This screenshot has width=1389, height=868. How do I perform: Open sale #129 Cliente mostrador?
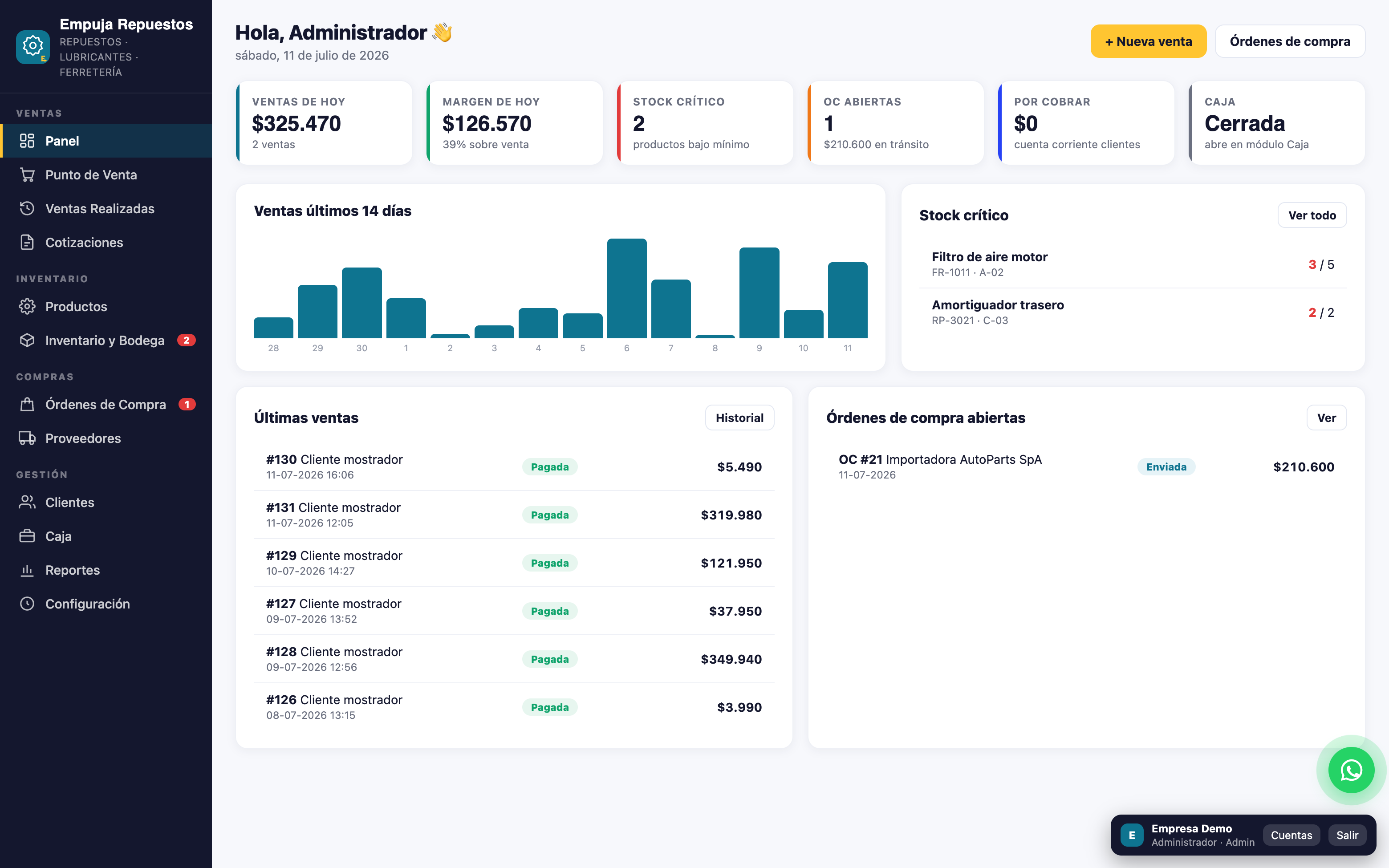pyautogui.click(x=514, y=563)
